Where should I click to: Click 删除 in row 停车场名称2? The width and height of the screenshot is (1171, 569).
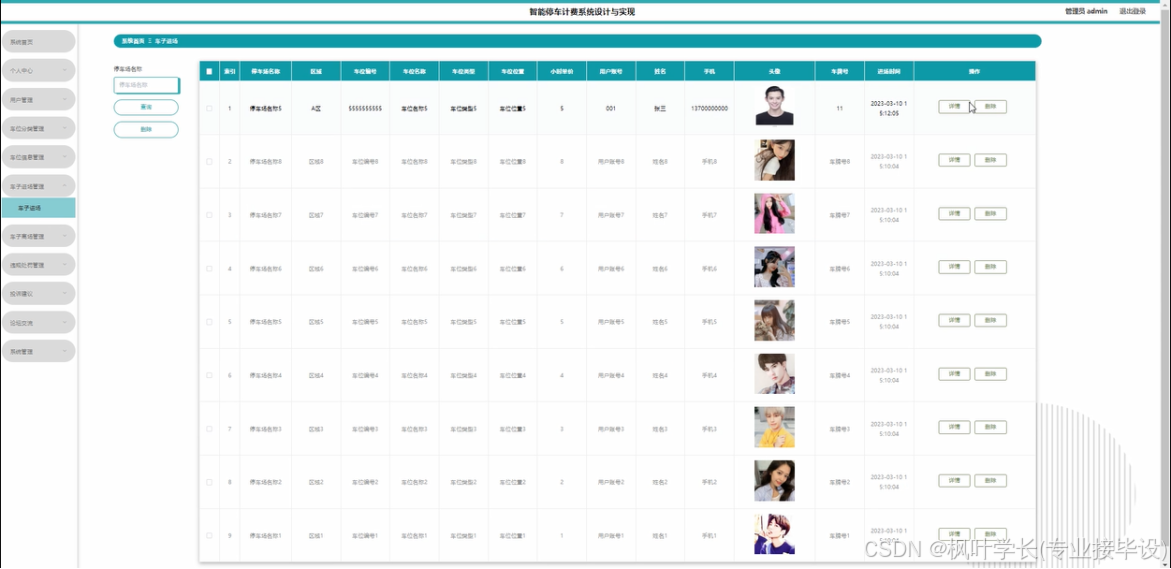point(990,480)
